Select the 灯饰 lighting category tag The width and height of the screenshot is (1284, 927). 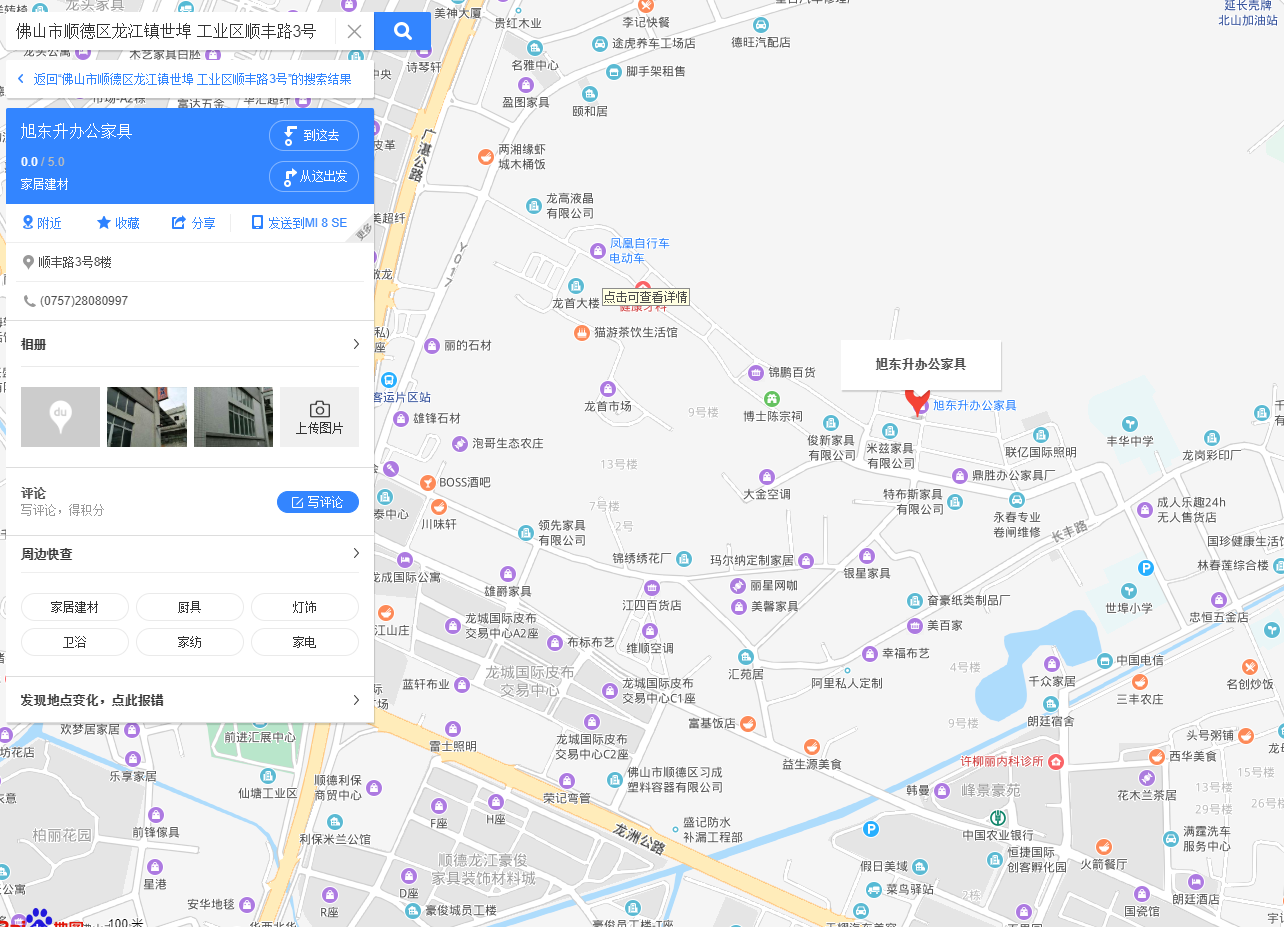[304, 607]
